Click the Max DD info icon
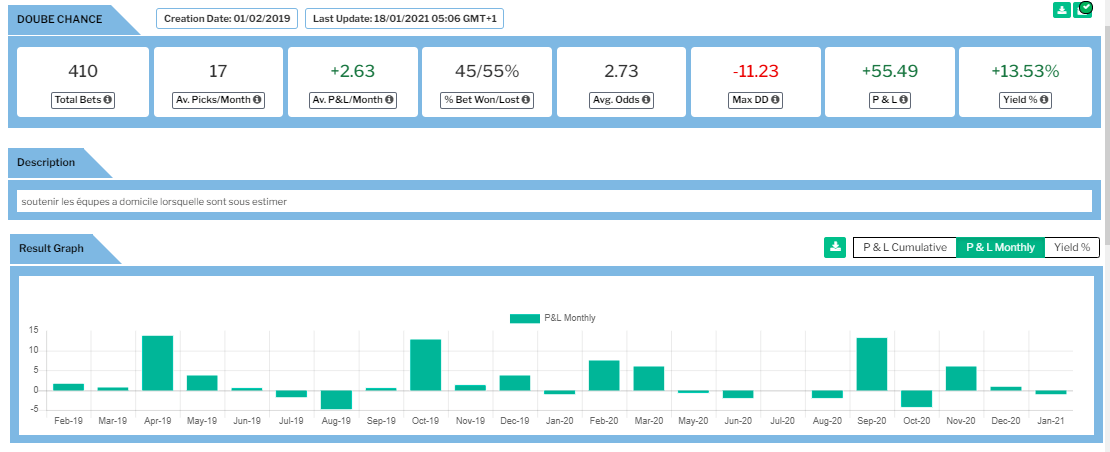1110x452 pixels. (775, 100)
